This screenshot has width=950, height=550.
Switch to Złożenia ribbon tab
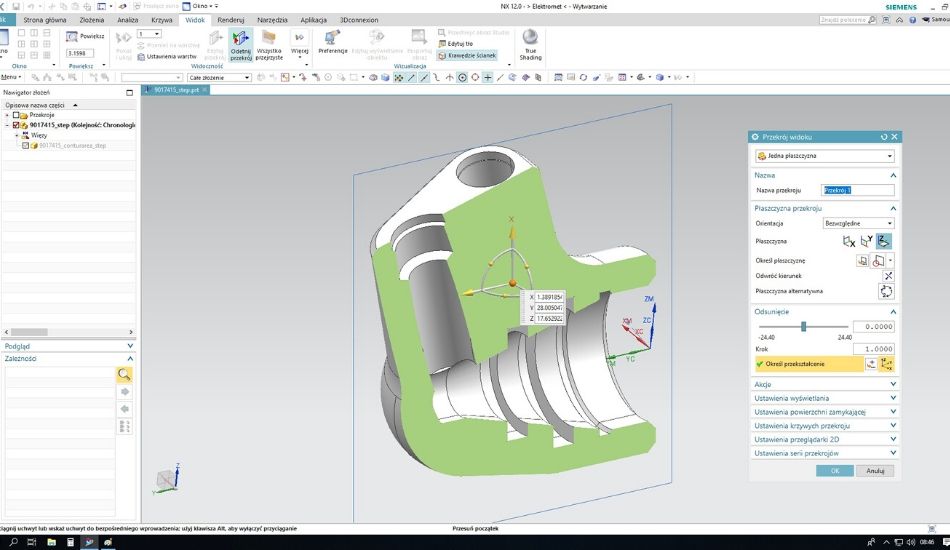(x=91, y=20)
